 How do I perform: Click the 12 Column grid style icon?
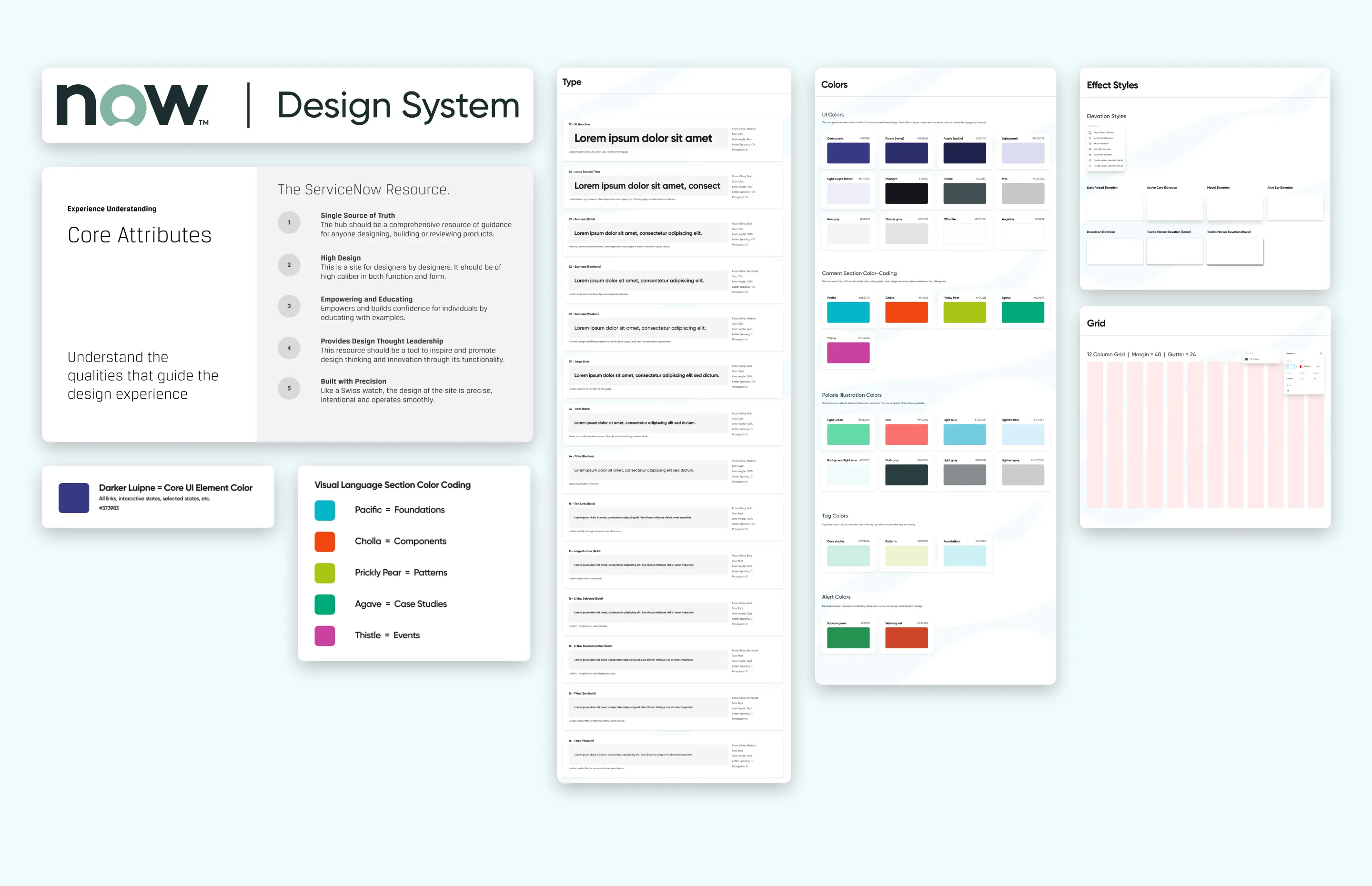[x=1247, y=360]
